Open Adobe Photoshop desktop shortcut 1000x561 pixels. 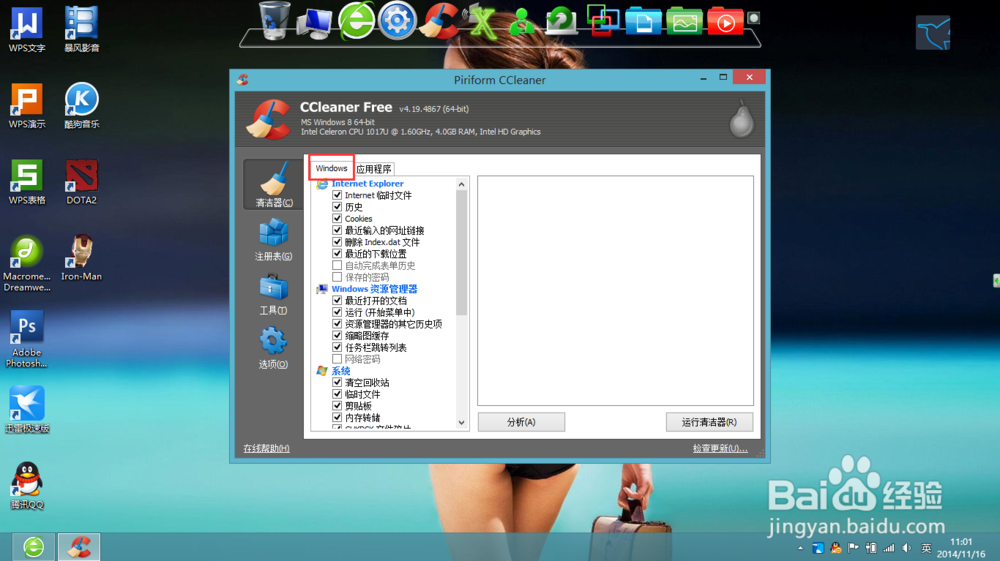(27, 339)
